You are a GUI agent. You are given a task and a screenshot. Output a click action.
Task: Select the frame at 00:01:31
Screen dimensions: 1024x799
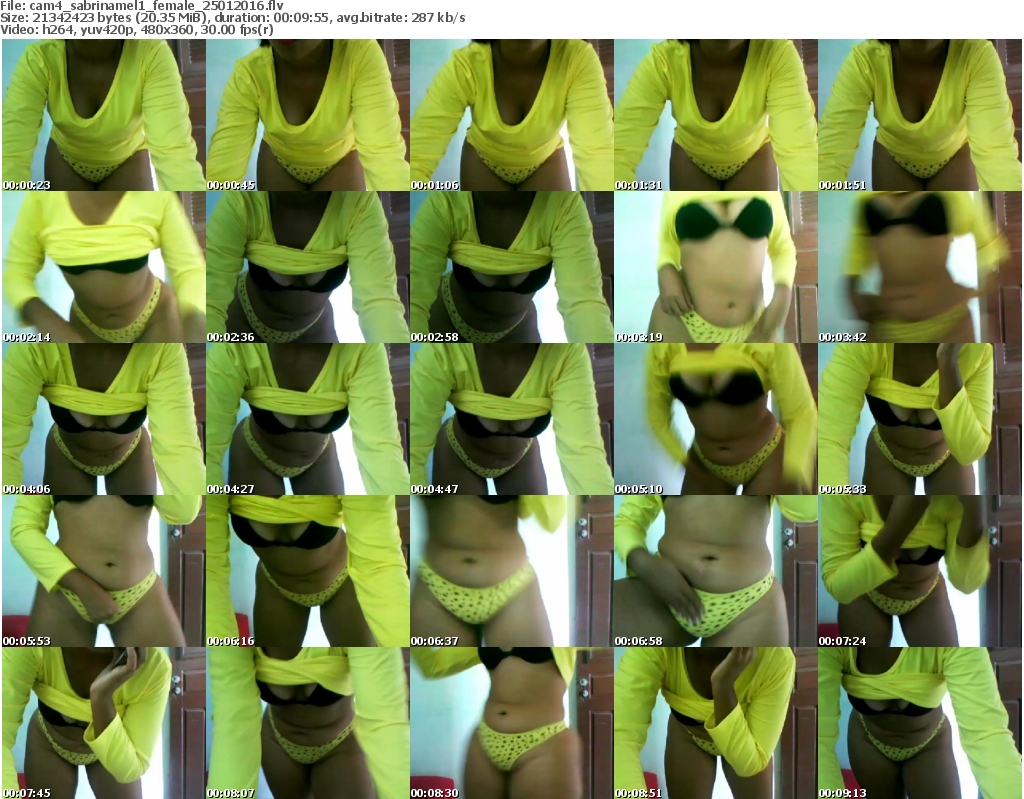pos(716,115)
